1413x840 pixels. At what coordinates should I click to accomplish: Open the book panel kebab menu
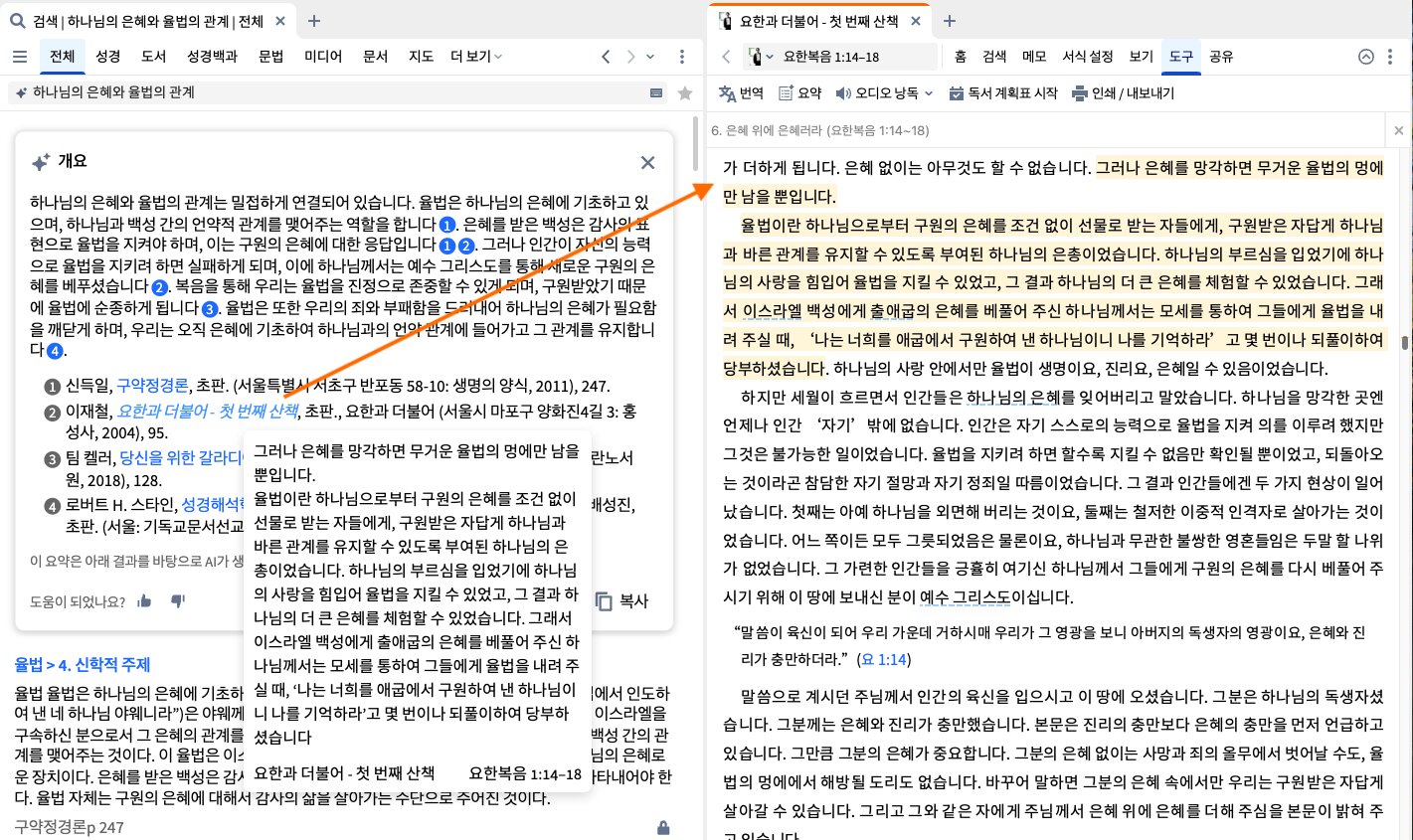point(1390,57)
